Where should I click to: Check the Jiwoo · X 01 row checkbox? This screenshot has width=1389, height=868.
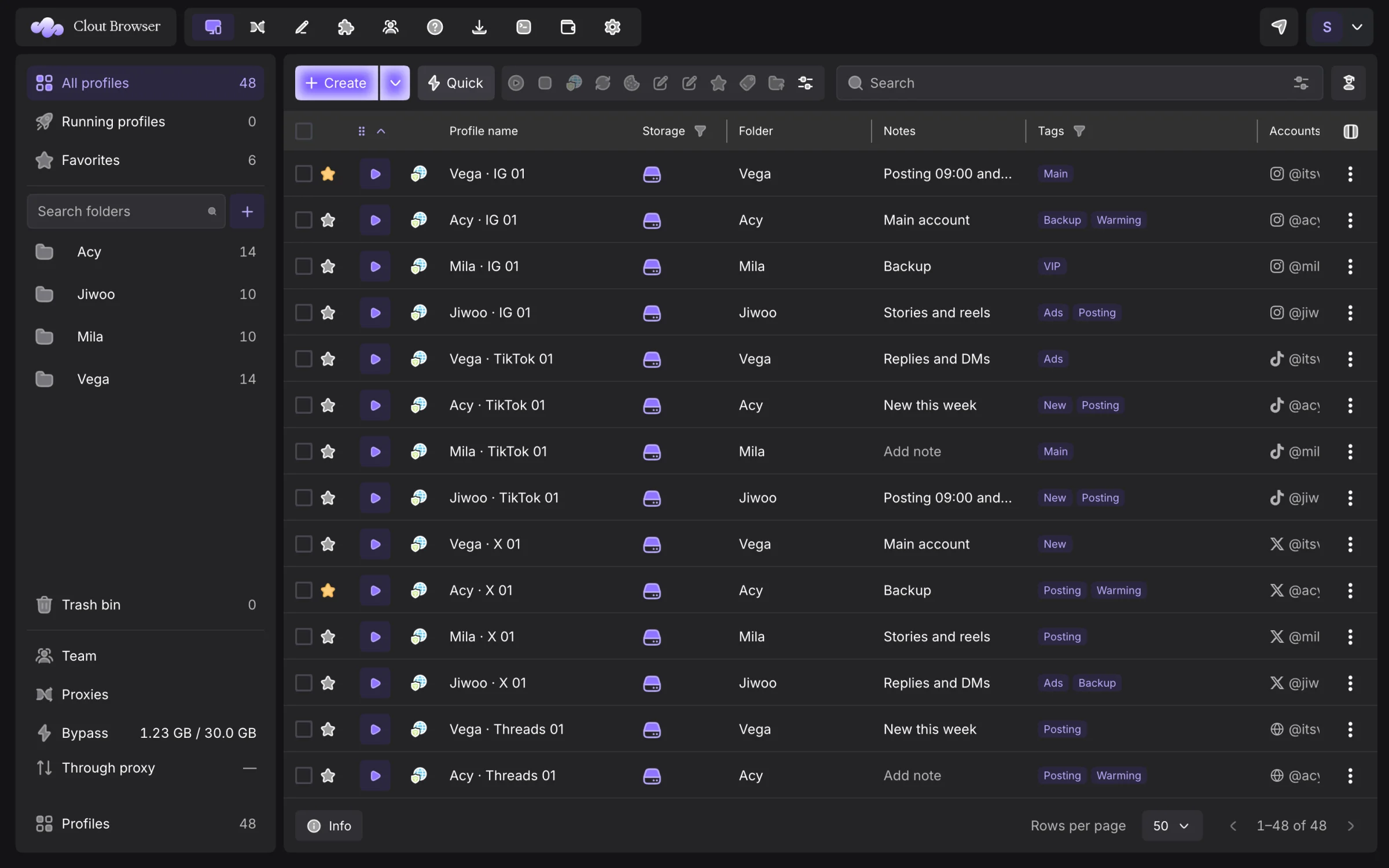pyautogui.click(x=304, y=683)
